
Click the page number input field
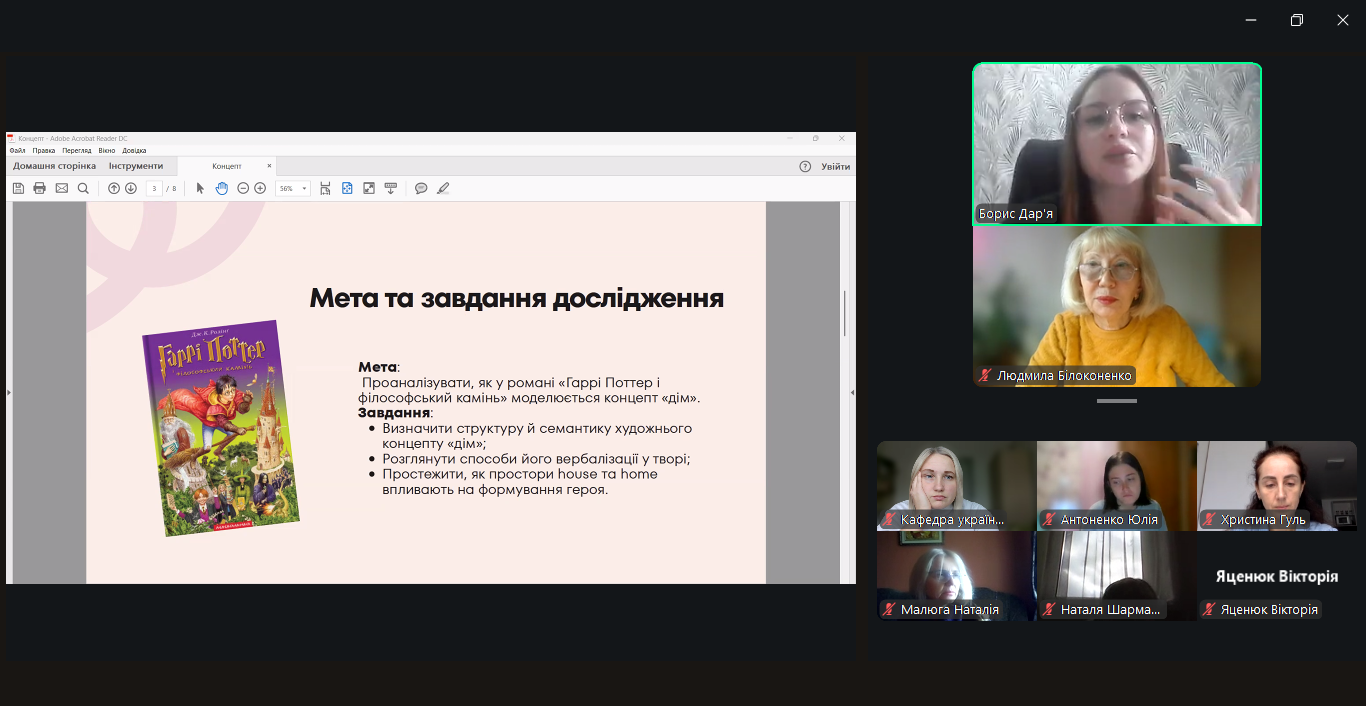[155, 188]
